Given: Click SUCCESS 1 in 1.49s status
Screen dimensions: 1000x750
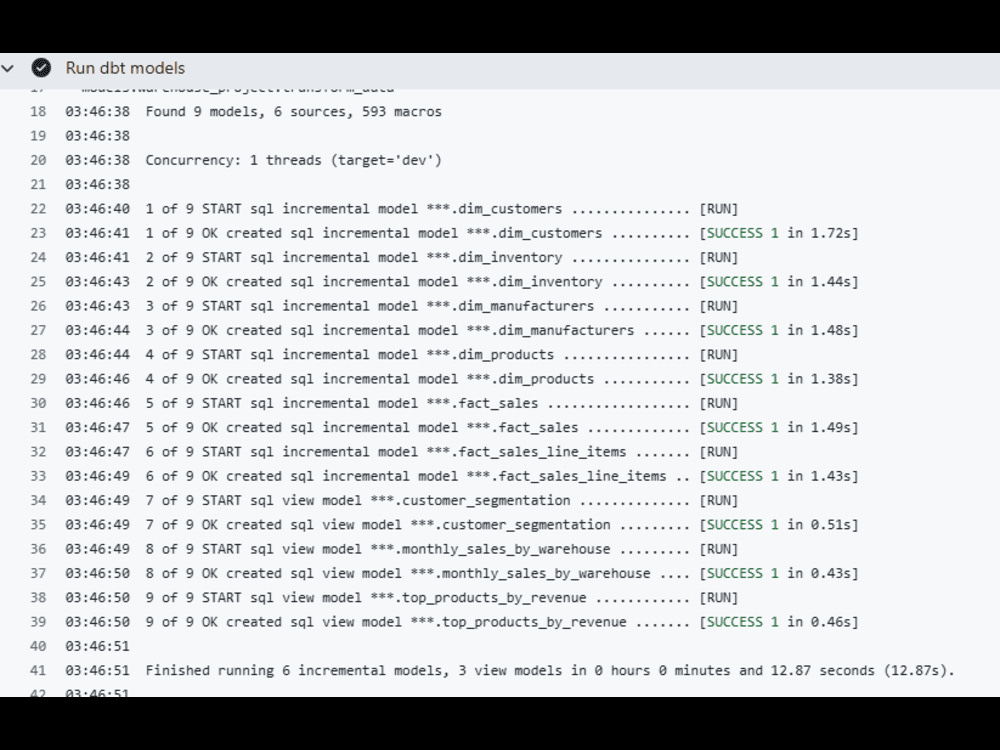Looking at the screenshot, I should 779,427.
